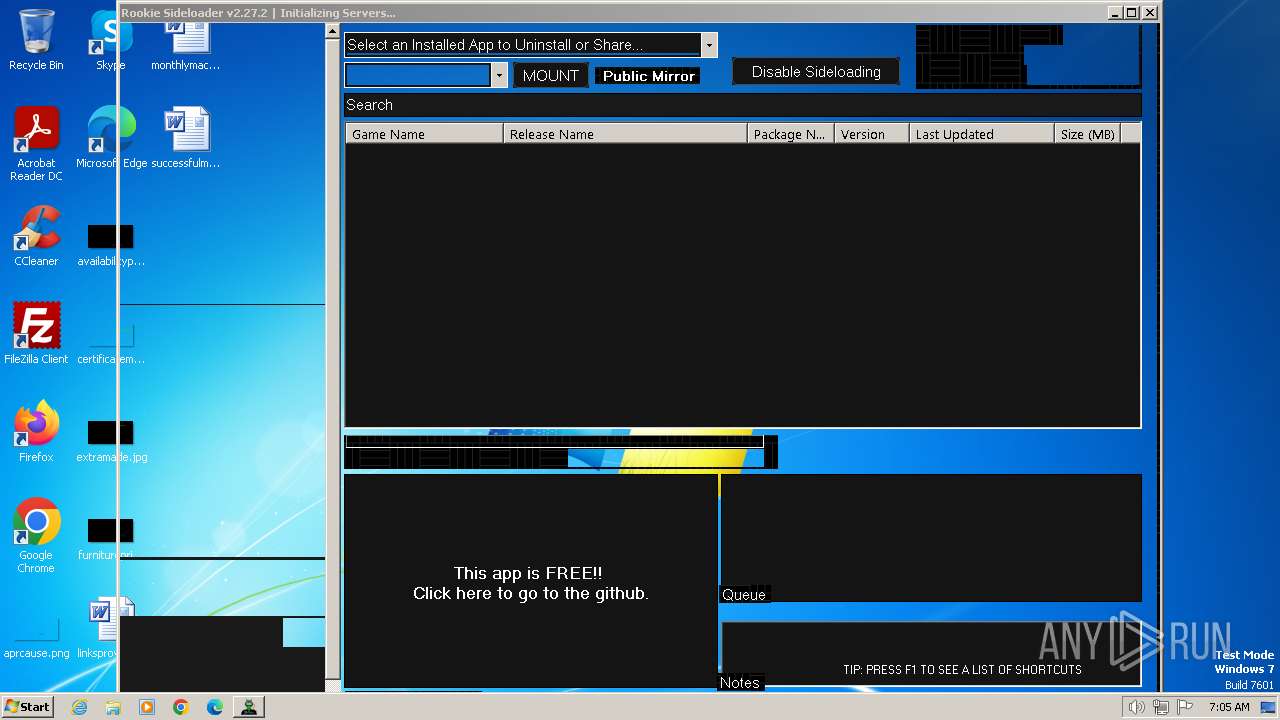Launch CCleaner desktop shortcut

pos(36,236)
